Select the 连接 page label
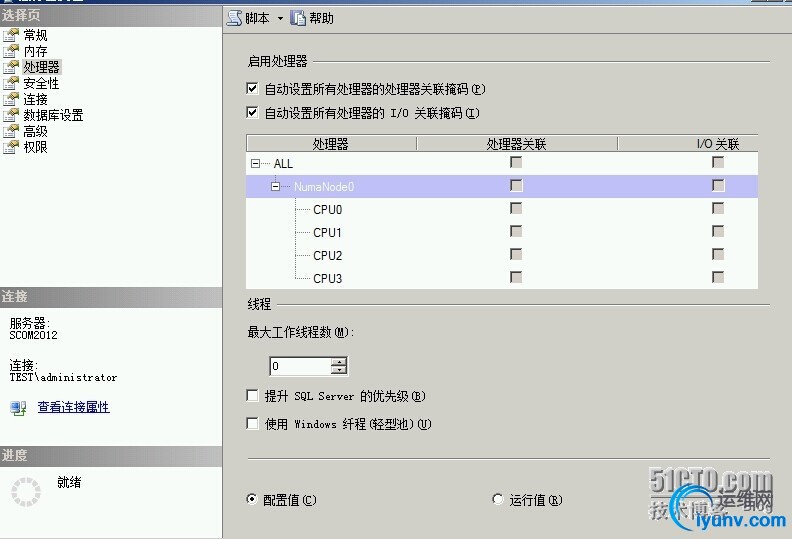Image resolution: width=792 pixels, height=539 pixels. click(35, 99)
